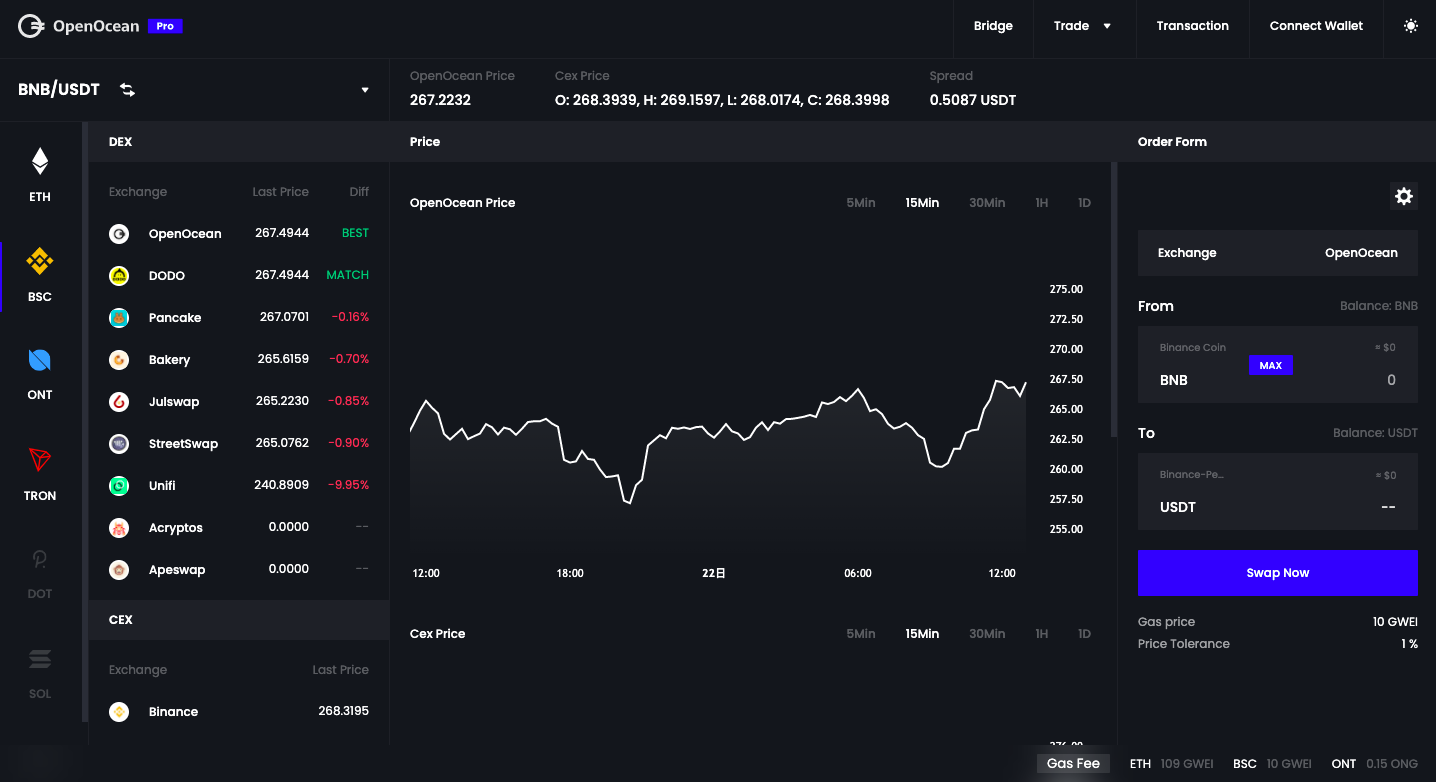The height and width of the screenshot is (782, 1436).
Task: Click the OpenOcean BEST label
Action: [355, 233]
